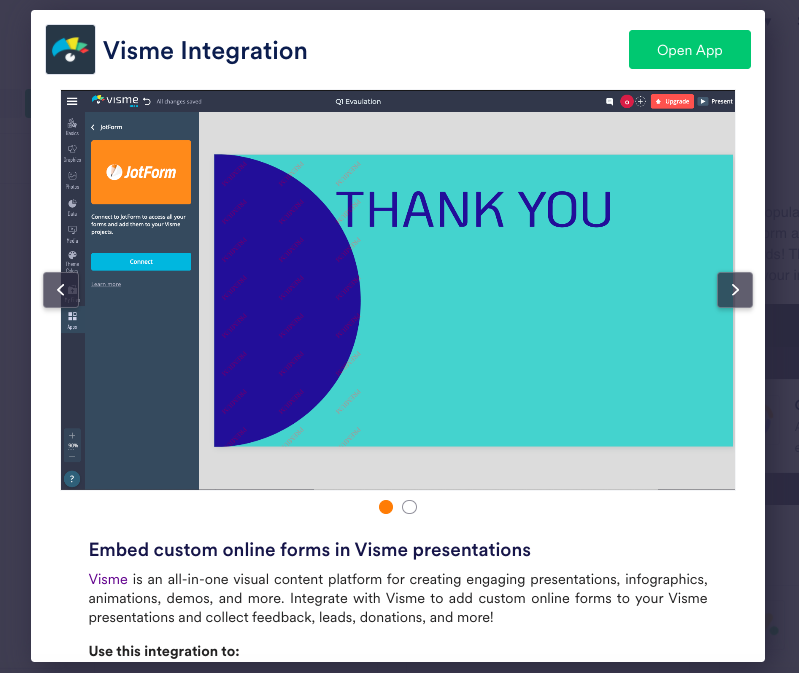Click the red Upgrade button
This screenshot has height=673, width=799.
(672, 101)
